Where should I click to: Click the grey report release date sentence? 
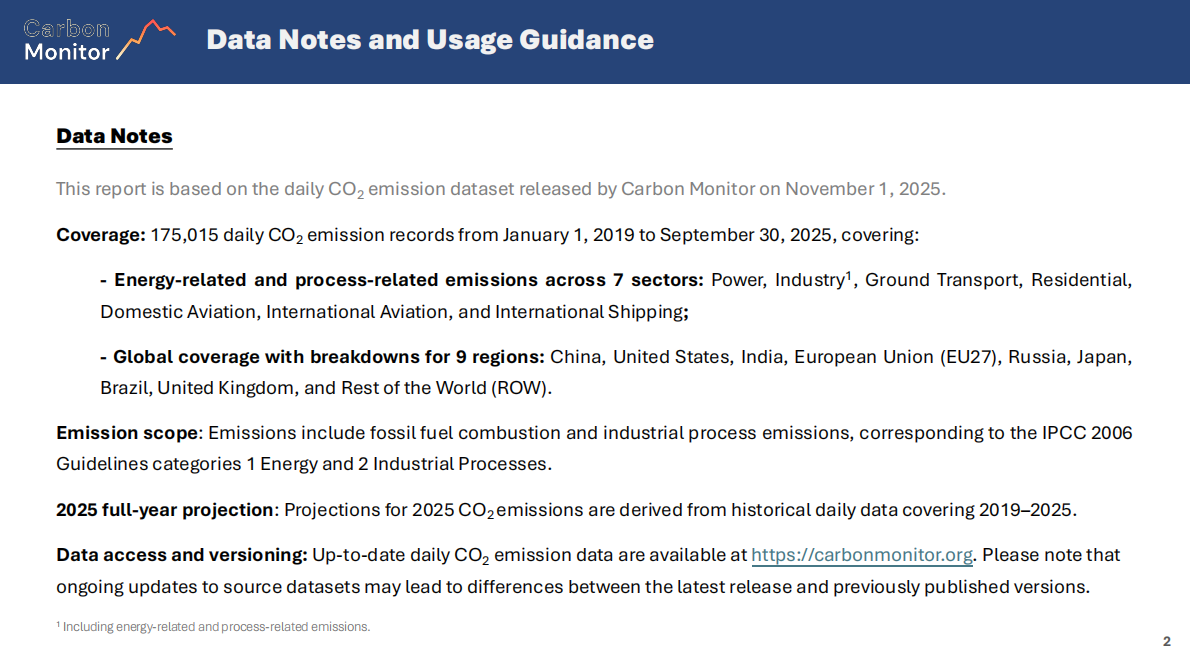click(x=500, y=189)
